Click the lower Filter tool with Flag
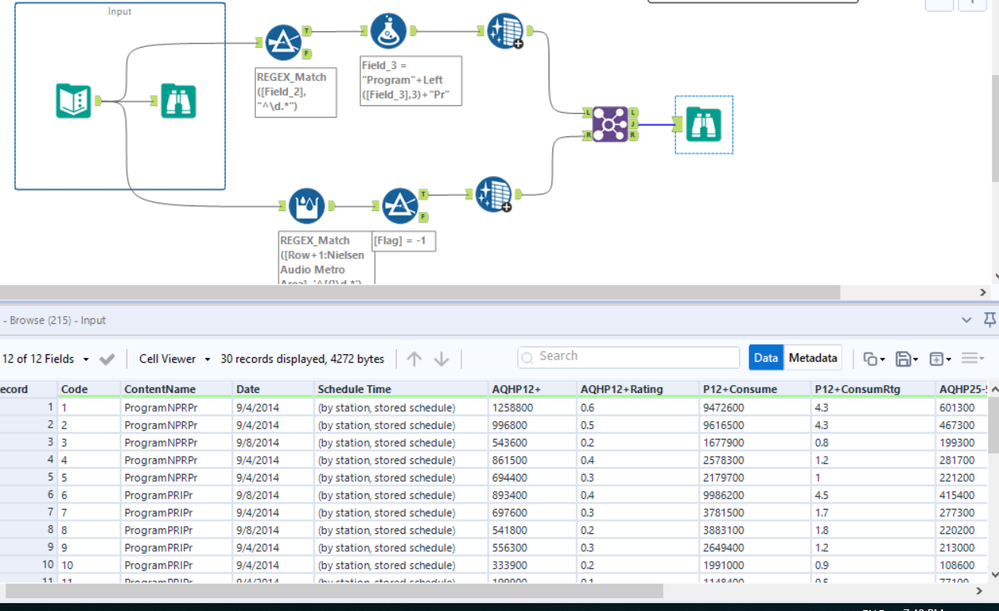Image resolution: width=999 pixels, height=611 pixels. 400,206
